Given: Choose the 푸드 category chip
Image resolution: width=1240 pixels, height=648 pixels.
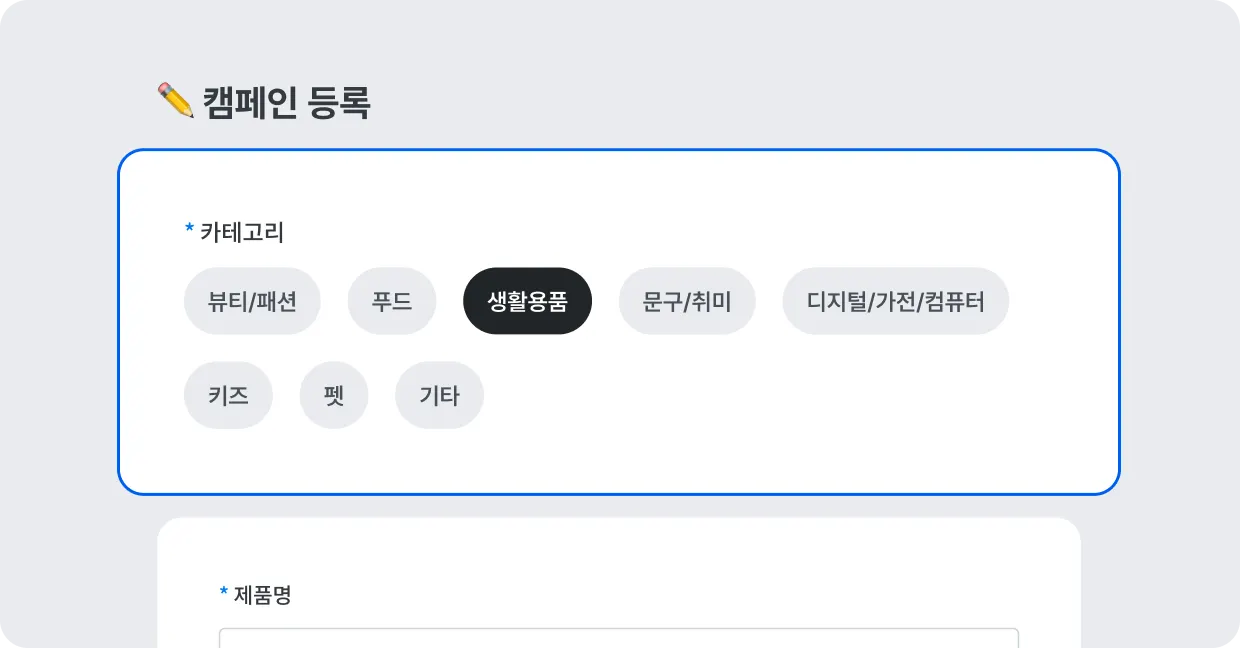Looking at the screenshot, I should pos(392,301).
